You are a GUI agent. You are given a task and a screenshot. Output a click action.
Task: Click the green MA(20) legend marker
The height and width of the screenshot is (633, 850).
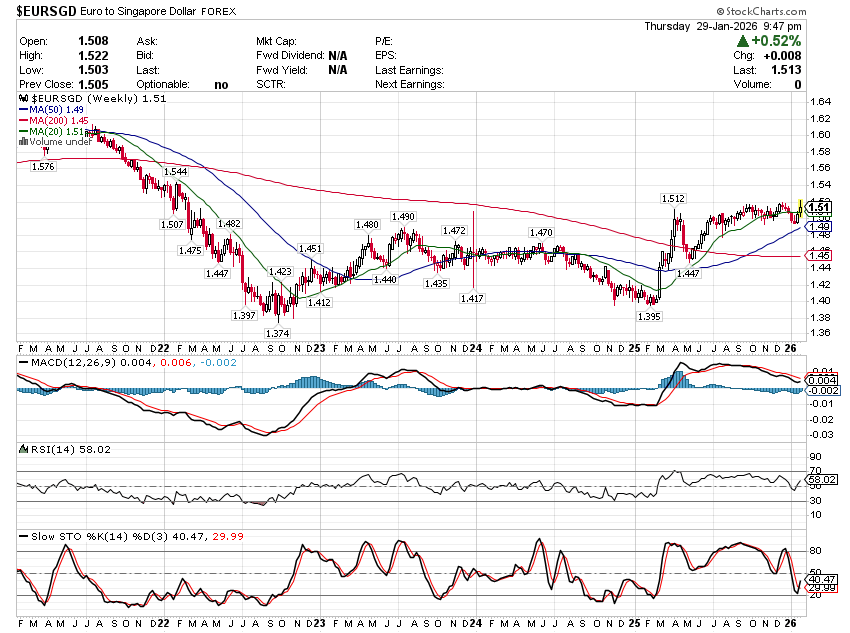23,131
